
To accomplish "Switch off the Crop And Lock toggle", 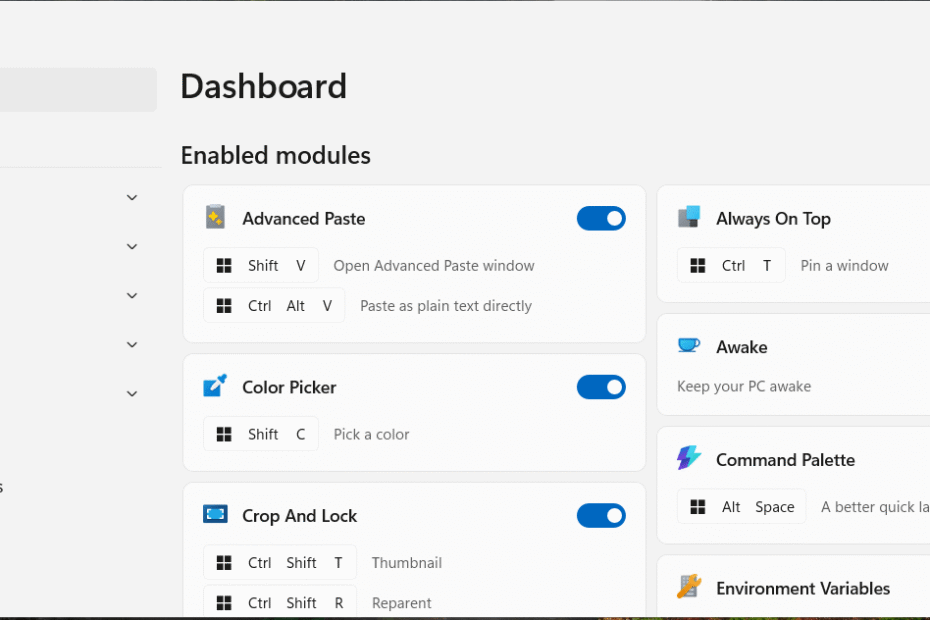I will [601, 516].
